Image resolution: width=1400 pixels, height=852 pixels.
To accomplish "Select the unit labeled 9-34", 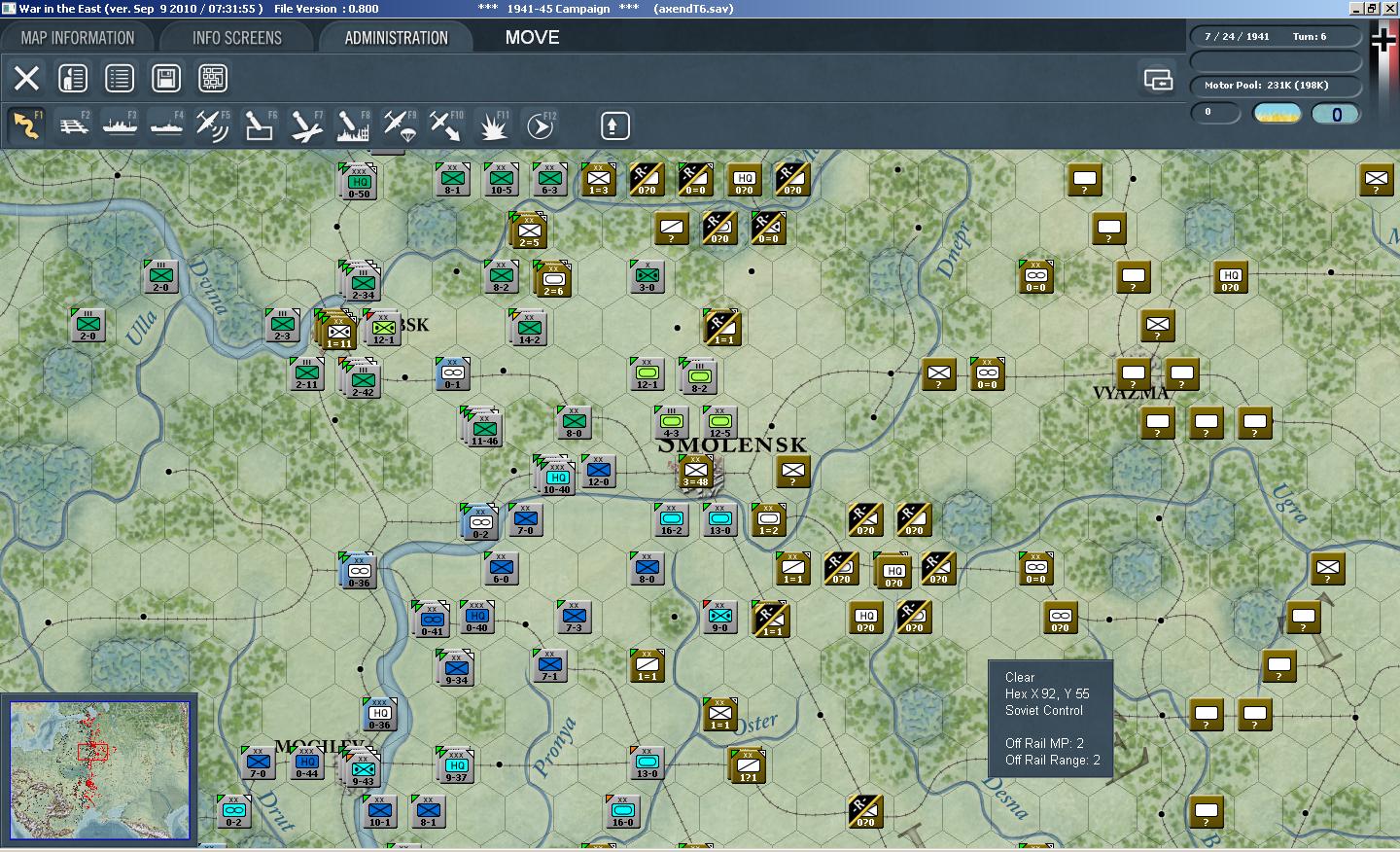I will point(457,669).
